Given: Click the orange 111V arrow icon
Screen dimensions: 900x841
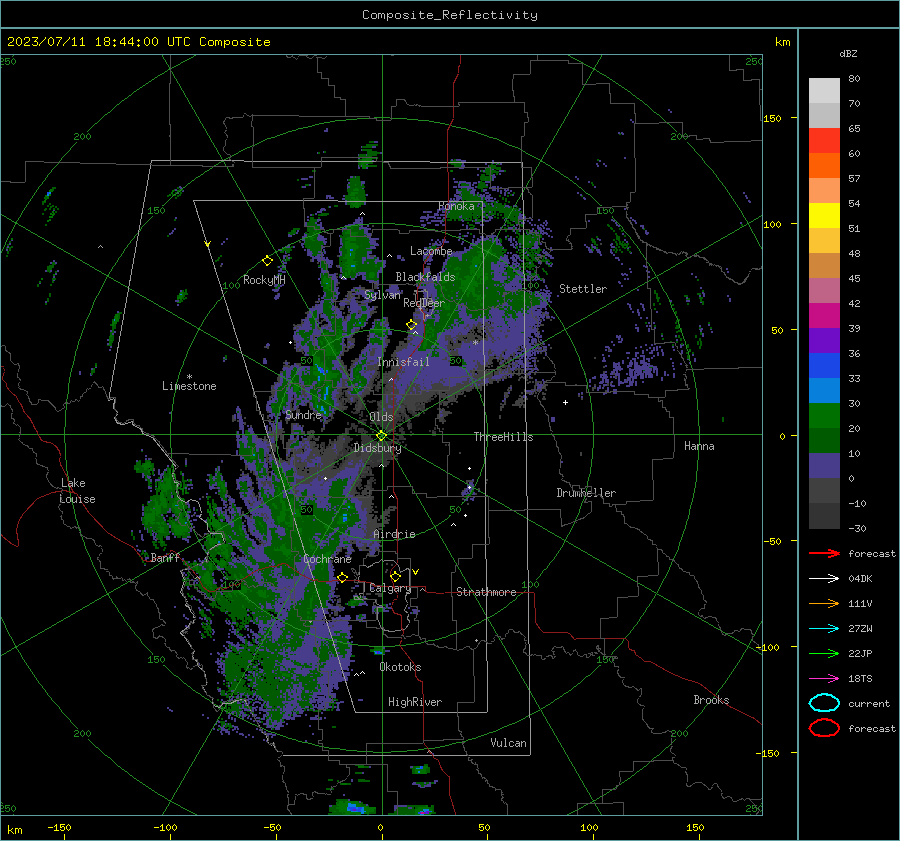Looking at the screenshot, I should click(824, 603).
